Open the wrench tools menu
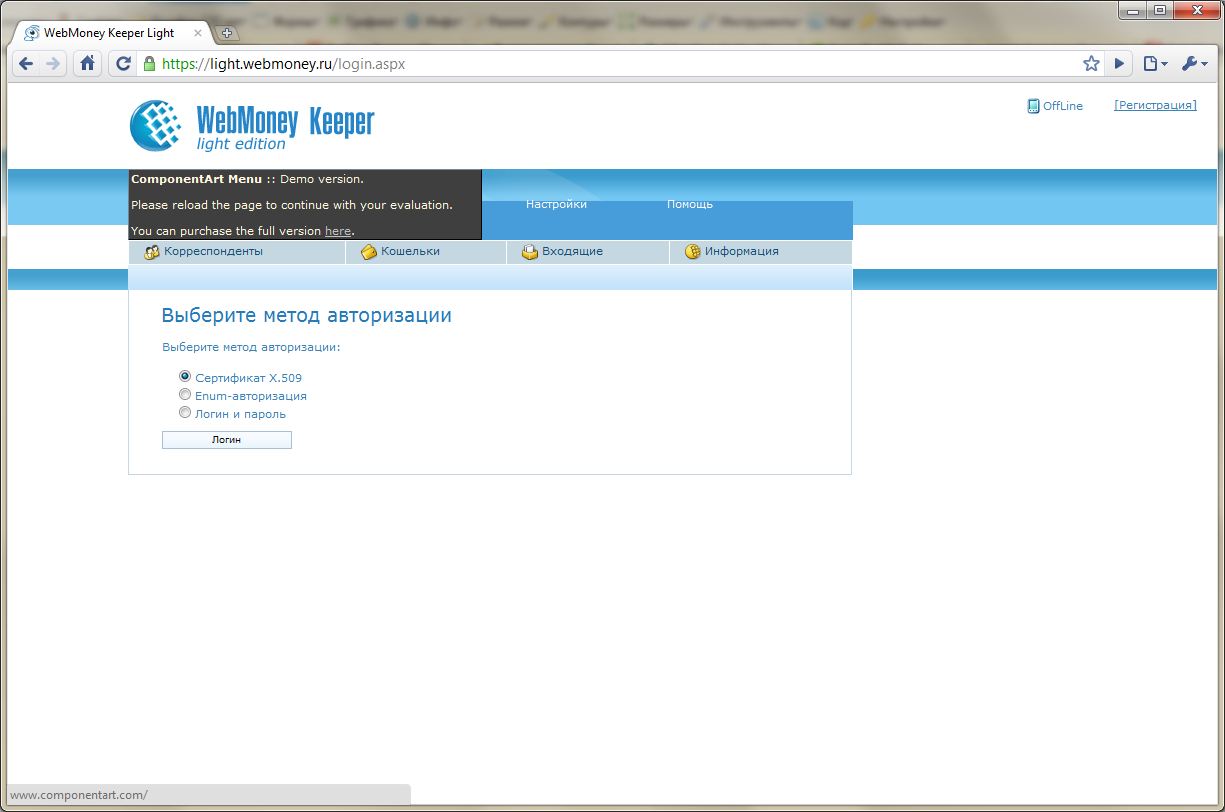Screen dimensions: 1225x812 [x=1194, y=64]
